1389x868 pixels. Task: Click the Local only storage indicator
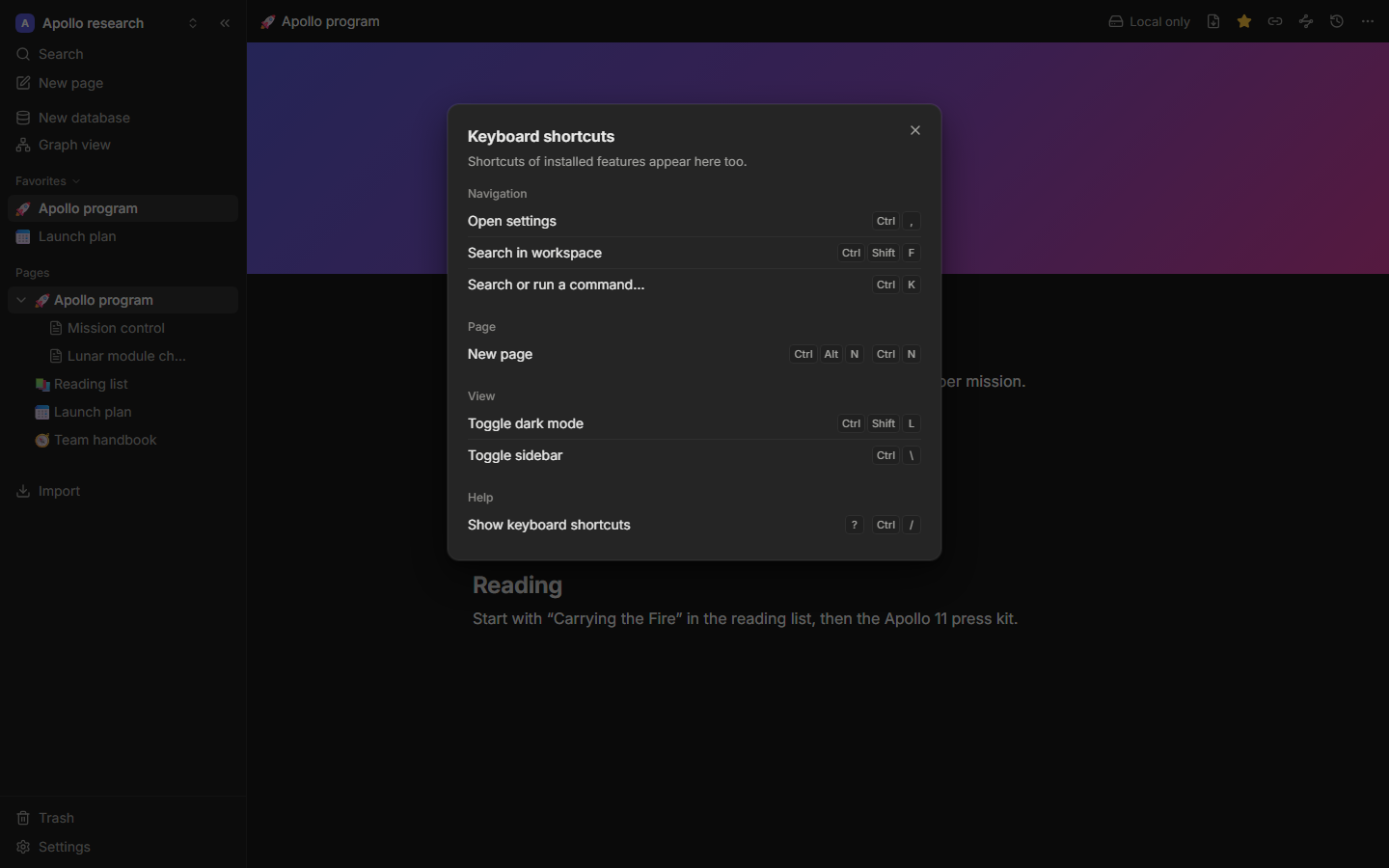(x=1149, y=21)
